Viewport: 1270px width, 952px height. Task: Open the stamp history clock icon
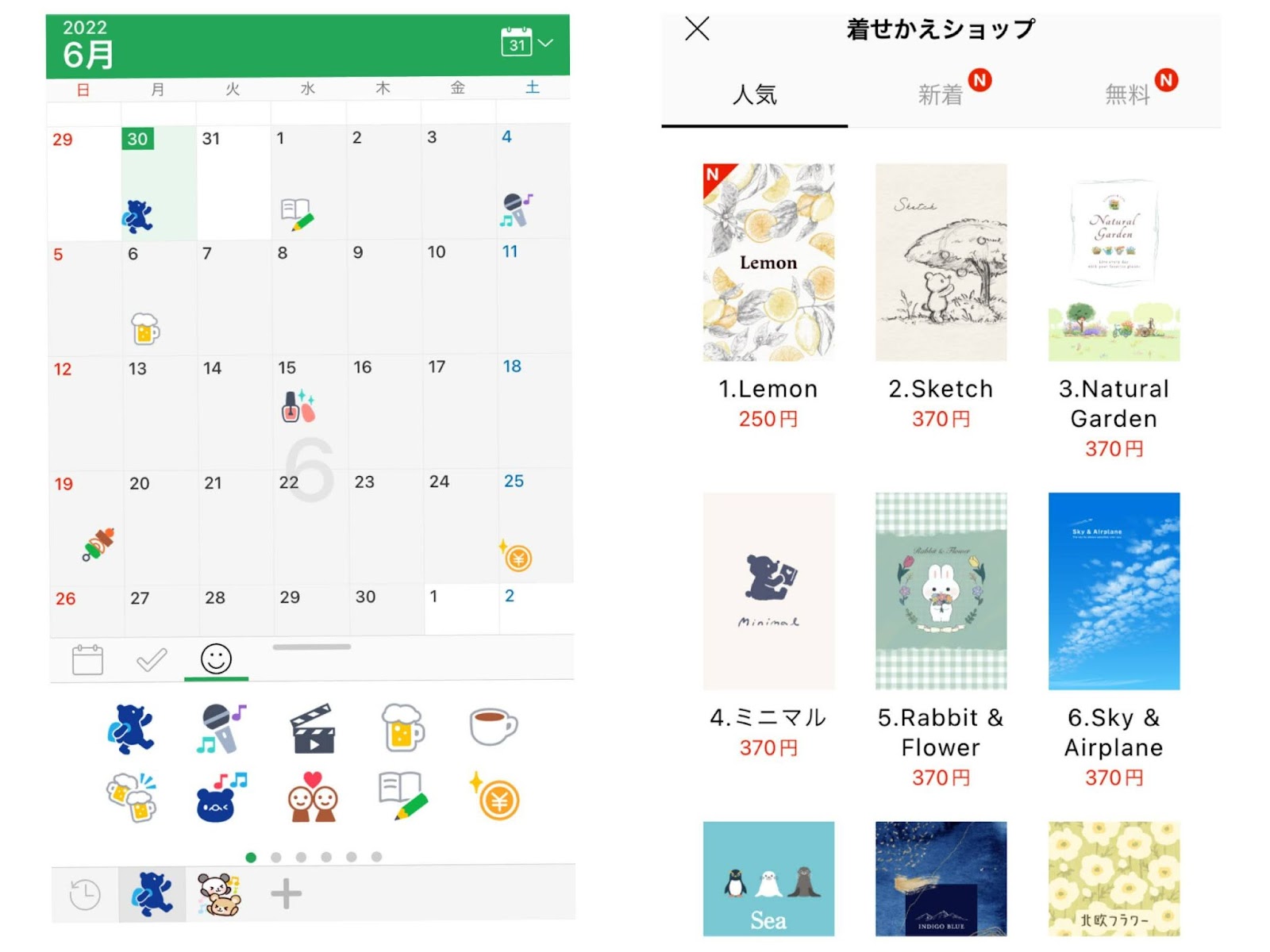85,894
